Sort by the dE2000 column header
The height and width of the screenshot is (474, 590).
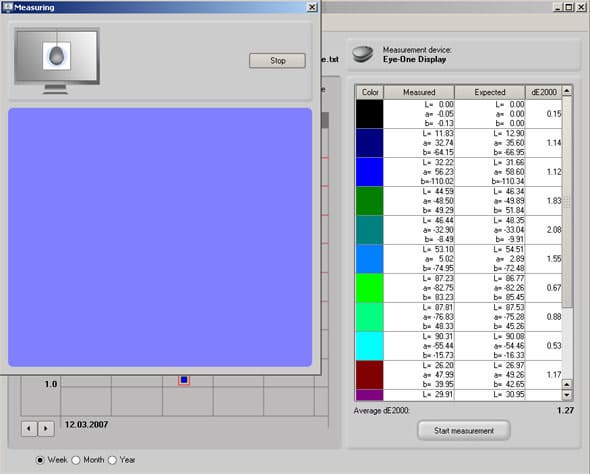click(x=543, y=92)
